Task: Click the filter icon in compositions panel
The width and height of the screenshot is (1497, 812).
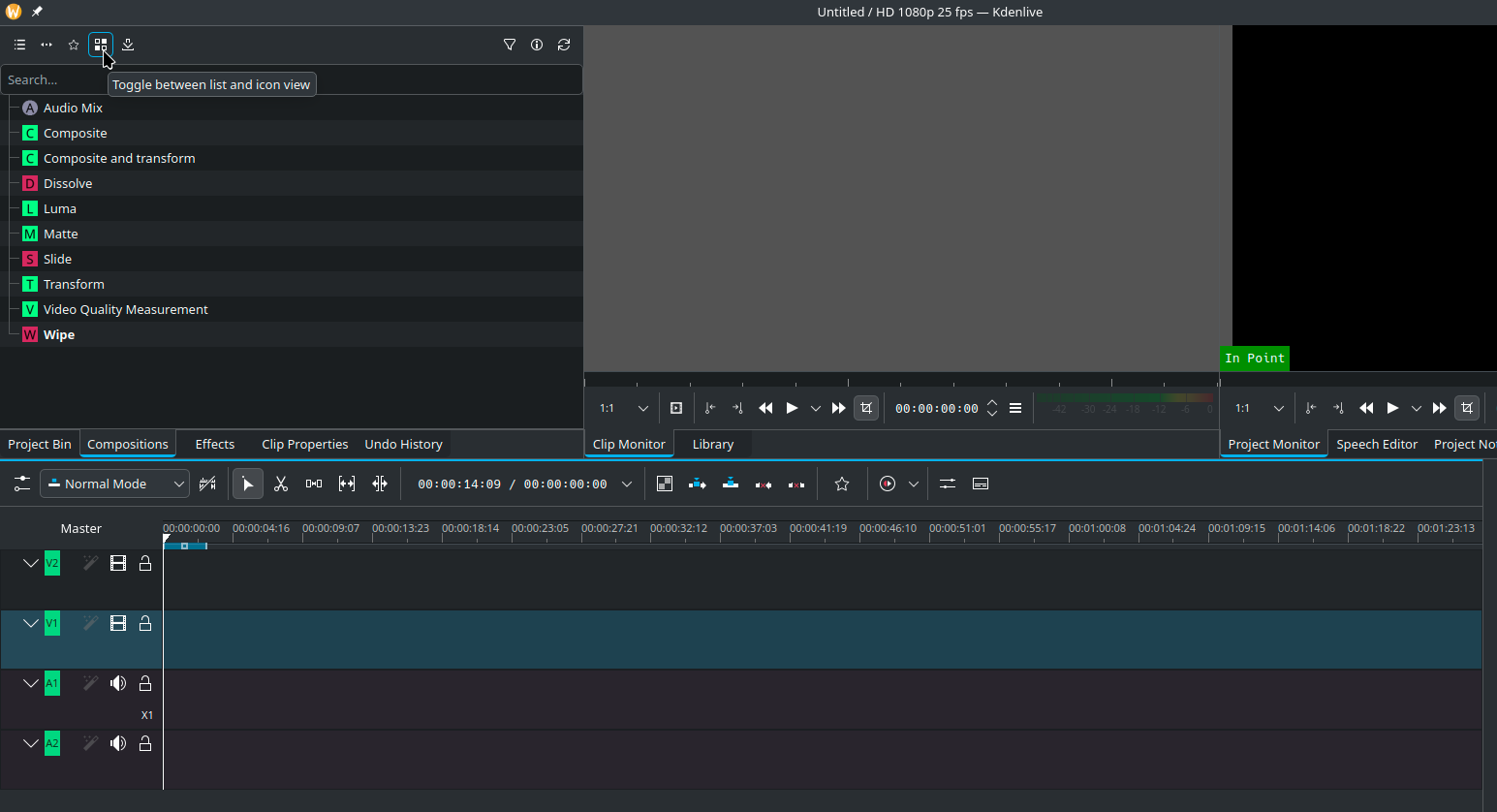Action: pyautogui.click(x=510, y=45)
